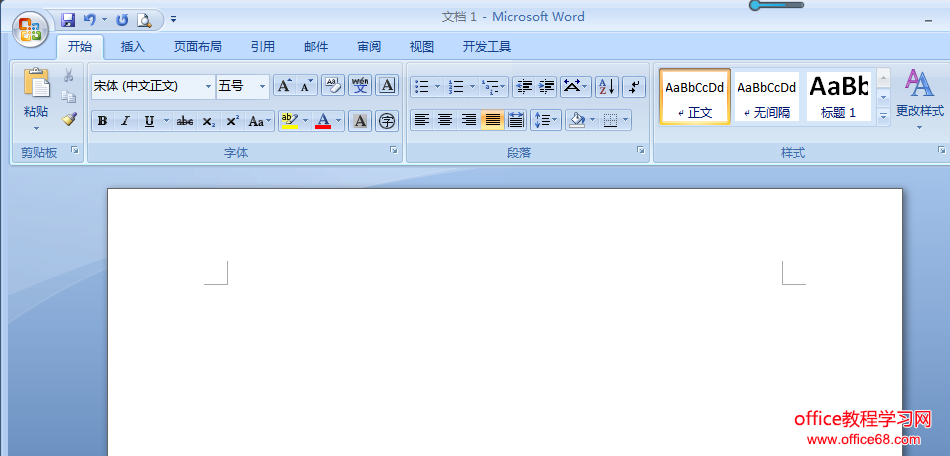Clear formatting eraser icon
This screenshot has height=456, width=950.
click(x=333, y=85)
